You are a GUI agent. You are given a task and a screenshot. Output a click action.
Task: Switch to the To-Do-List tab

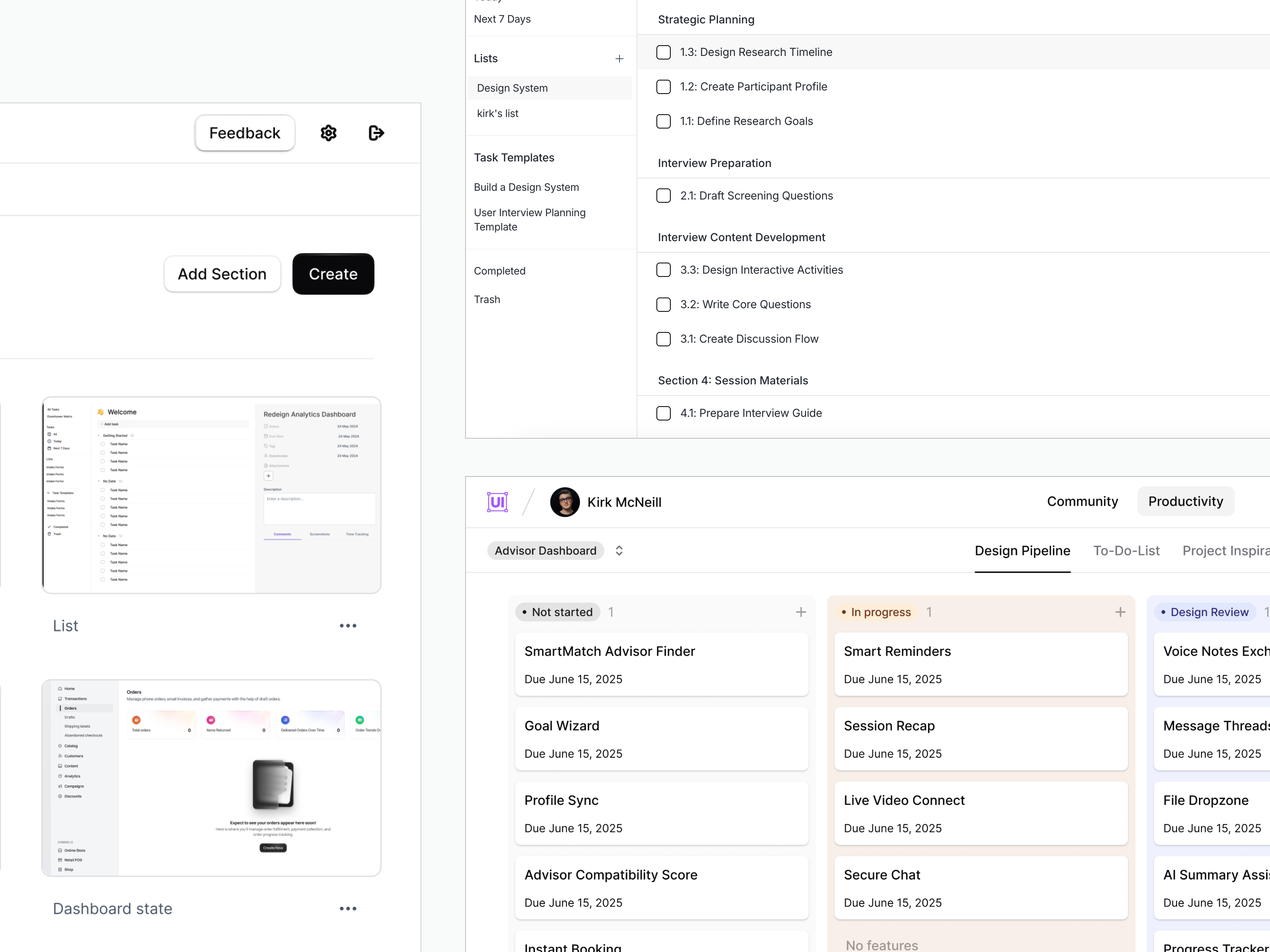click(x=1126, y=551)
